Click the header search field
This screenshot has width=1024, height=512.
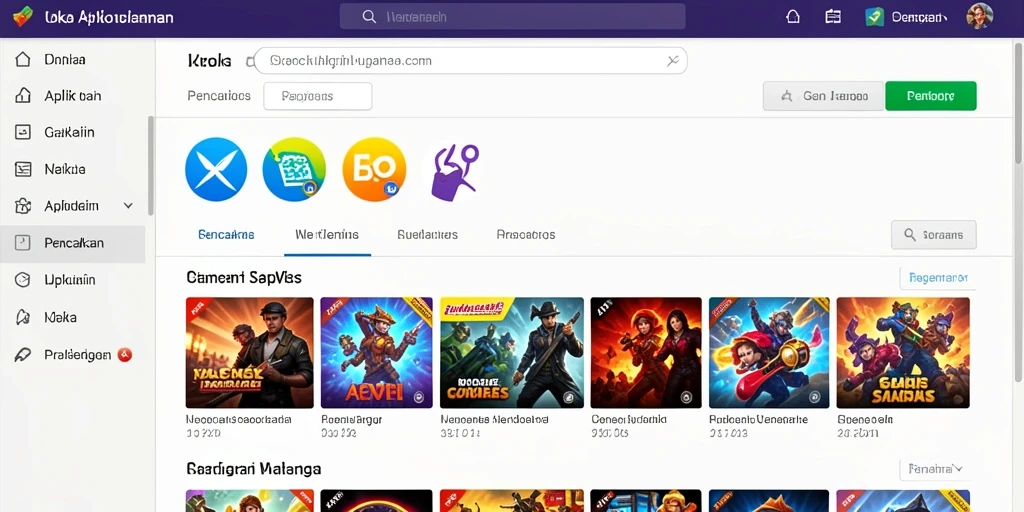tap(512, 16)
